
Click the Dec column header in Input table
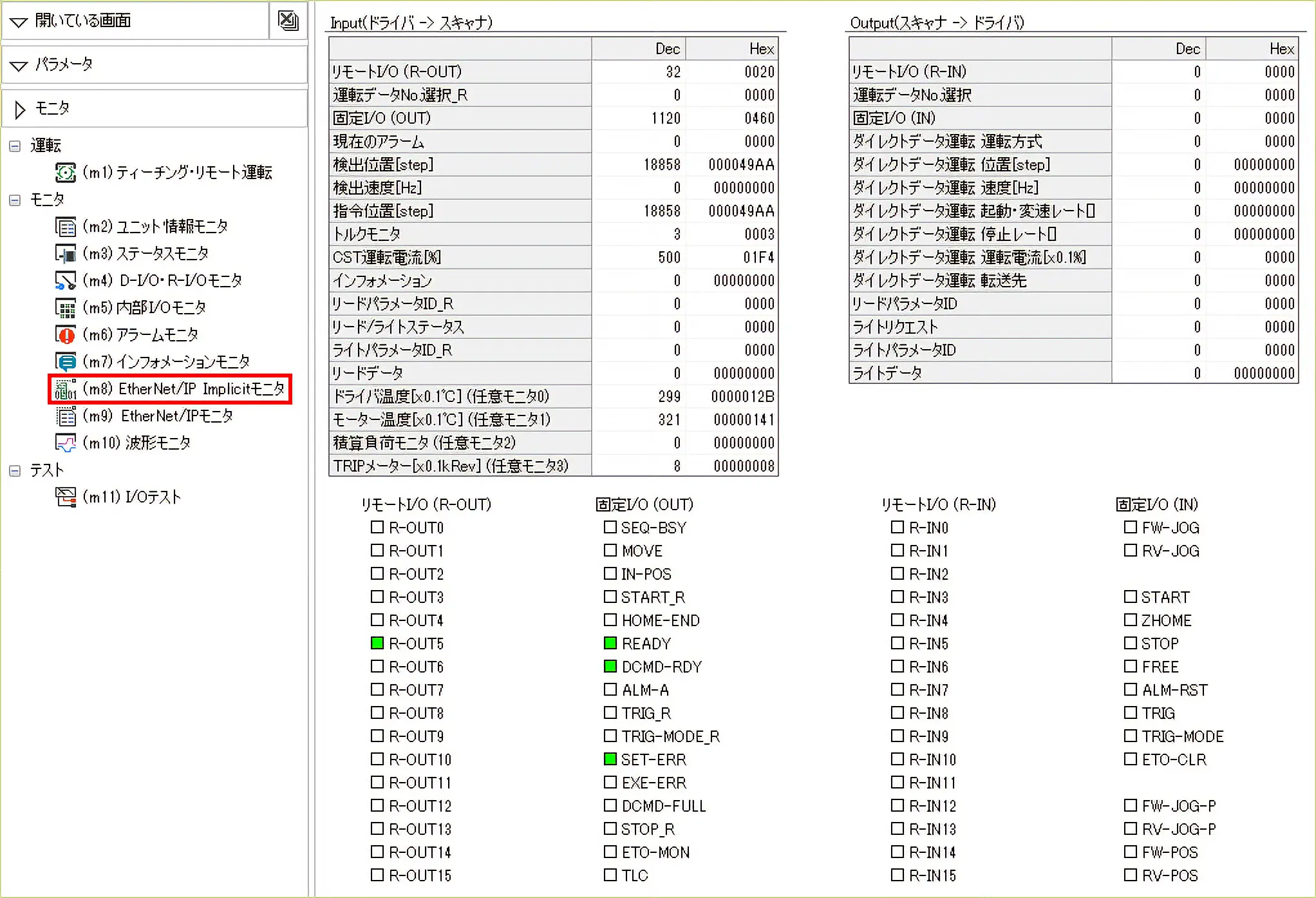[x=638, y=49]
